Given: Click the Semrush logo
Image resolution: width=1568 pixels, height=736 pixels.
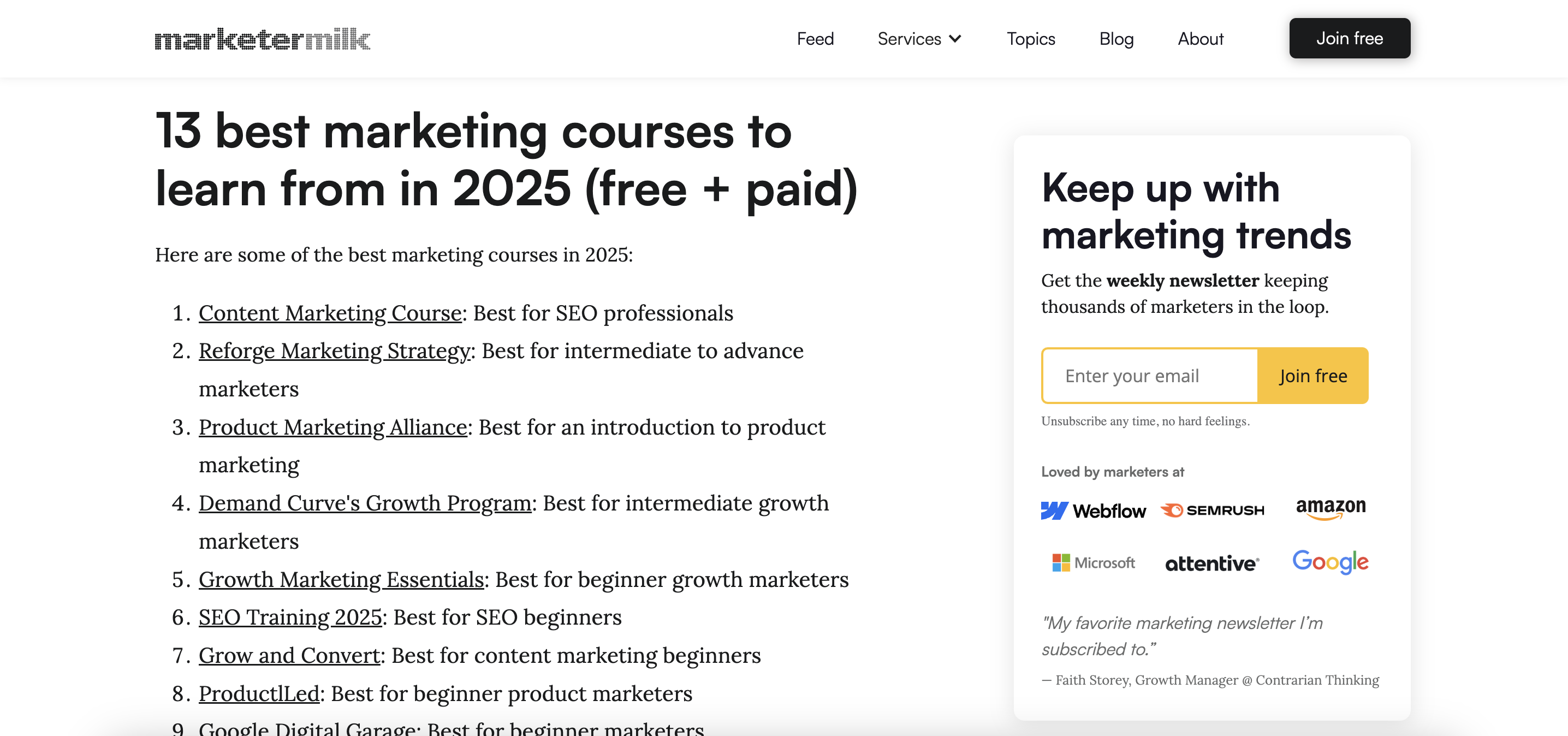Looking at the screenshot, I should (x=1212, y=509).
